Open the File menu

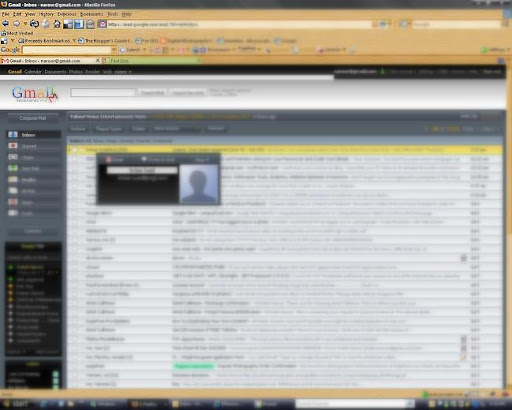pyautogui.click(x=5, y=14)
